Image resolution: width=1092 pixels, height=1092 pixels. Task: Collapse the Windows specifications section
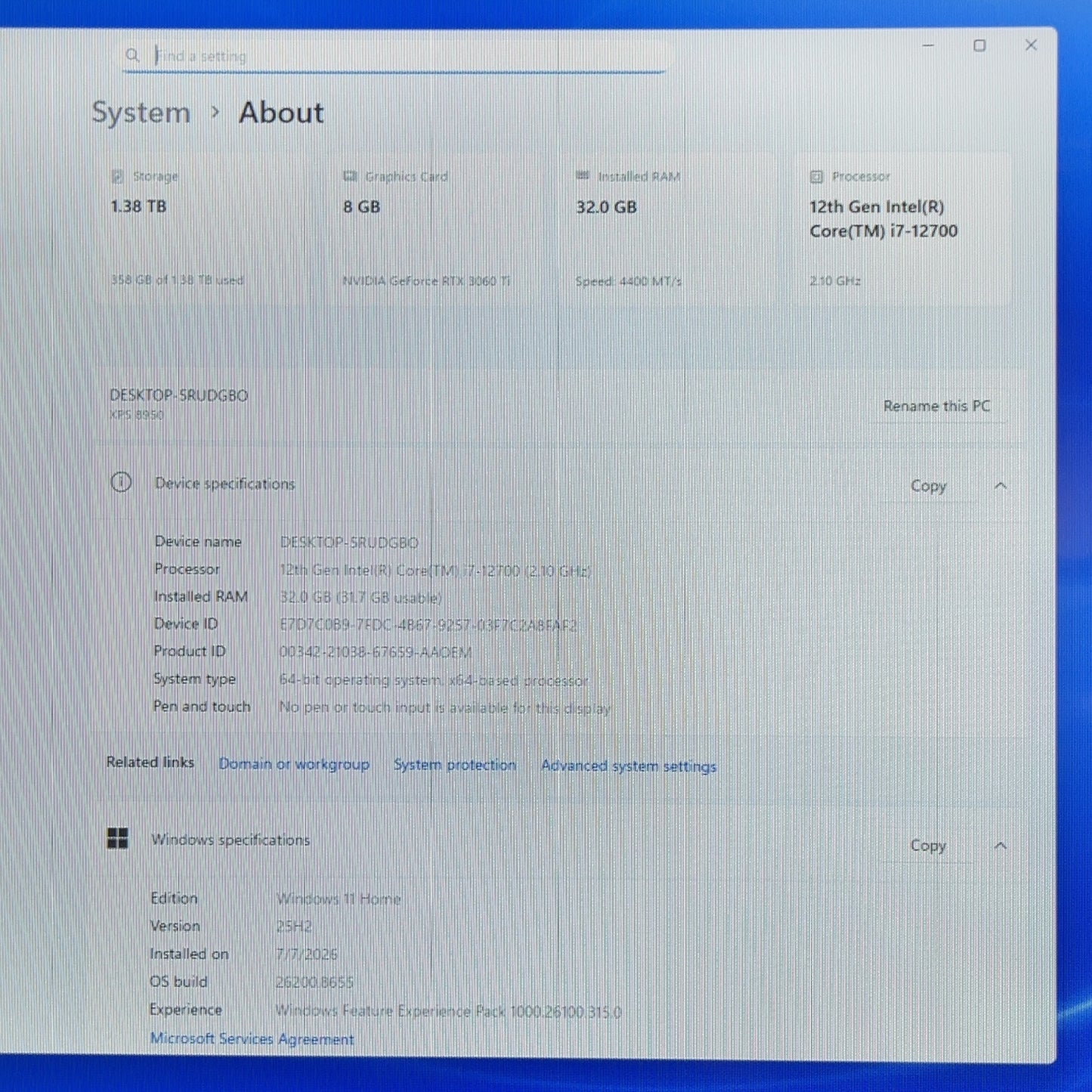(x=1001, y=846)
